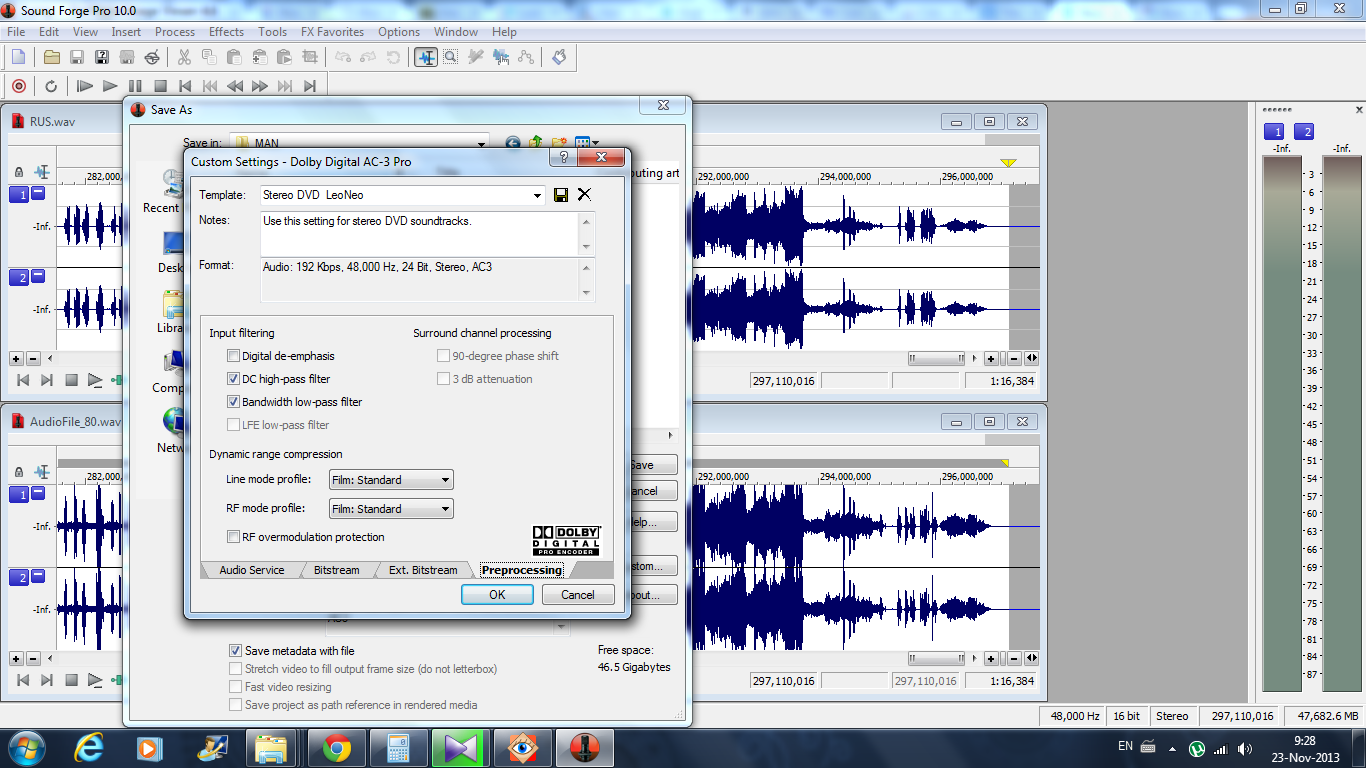1366x768 pixels.
Task: Click stop button in RUS.wav window transport
Action: pyautogui.click(x=71, y=380)
